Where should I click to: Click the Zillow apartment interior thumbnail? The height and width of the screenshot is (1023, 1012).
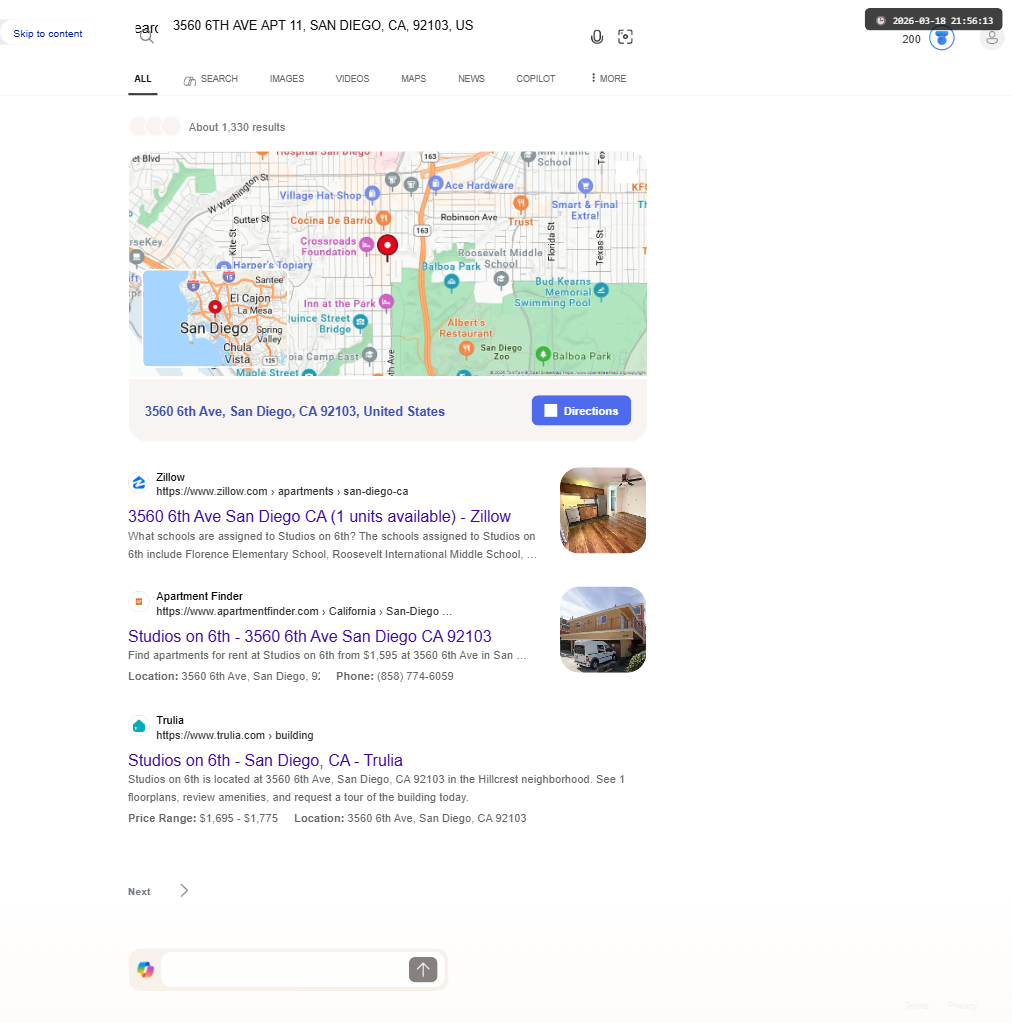coord(603,510)
